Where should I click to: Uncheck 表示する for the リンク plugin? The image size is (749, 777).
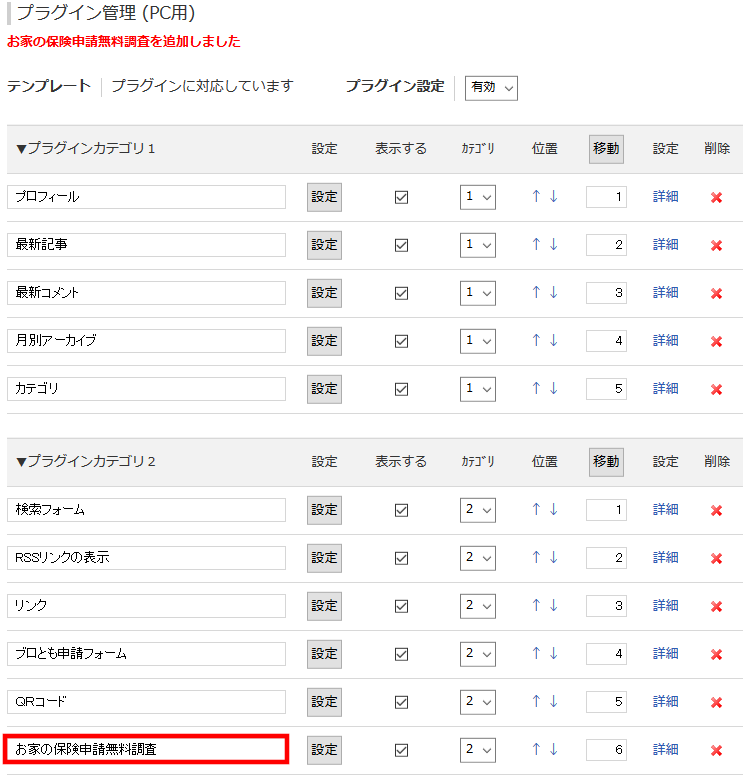(x=402, y=607)
